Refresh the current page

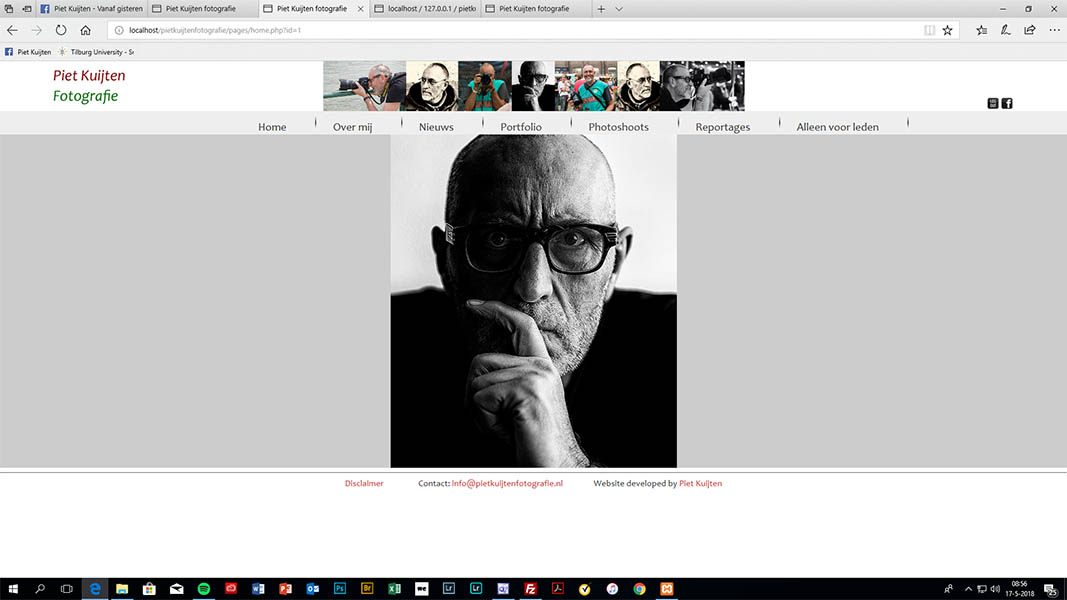point(61,30)
